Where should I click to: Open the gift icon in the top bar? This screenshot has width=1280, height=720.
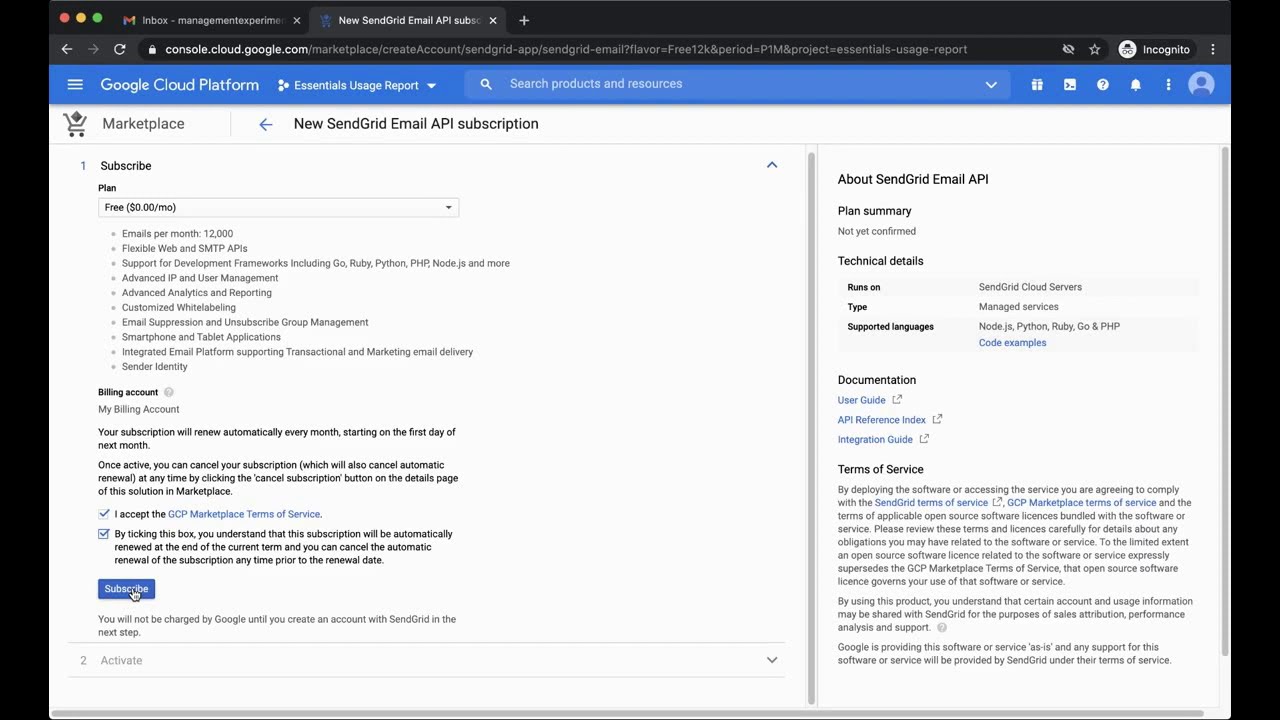(1037, 85)
